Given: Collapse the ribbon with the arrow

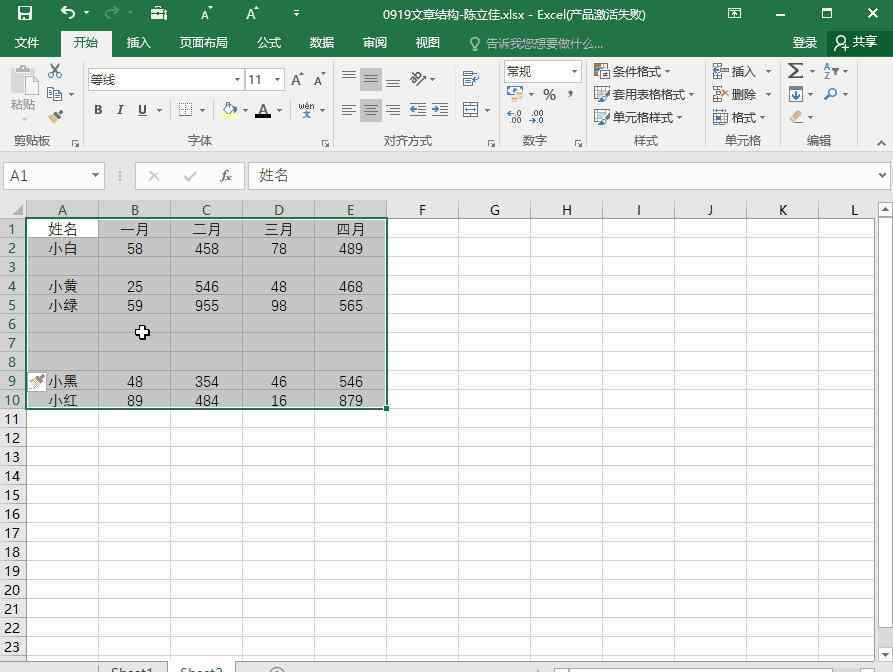Looking at the screenshot, I should (x=881, y=142).
